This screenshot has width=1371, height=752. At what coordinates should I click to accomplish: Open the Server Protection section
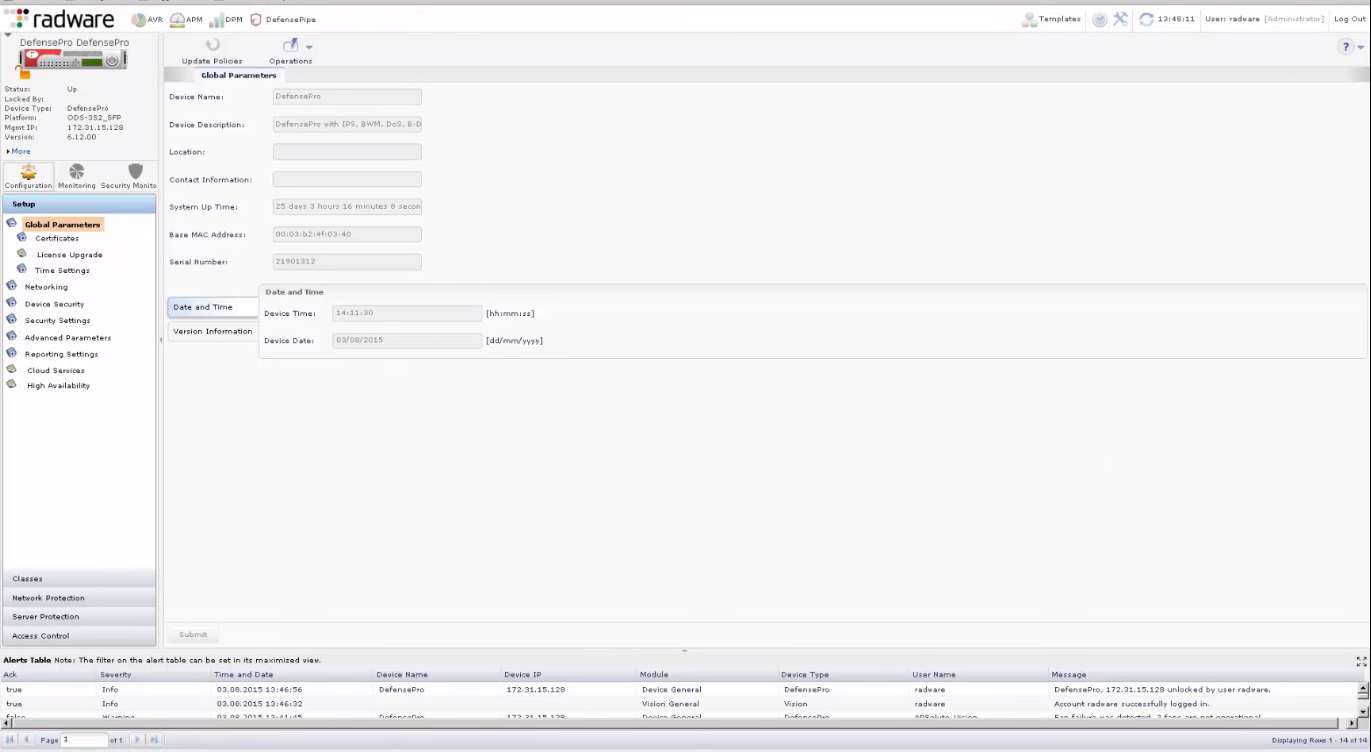[x=79, y=617]
